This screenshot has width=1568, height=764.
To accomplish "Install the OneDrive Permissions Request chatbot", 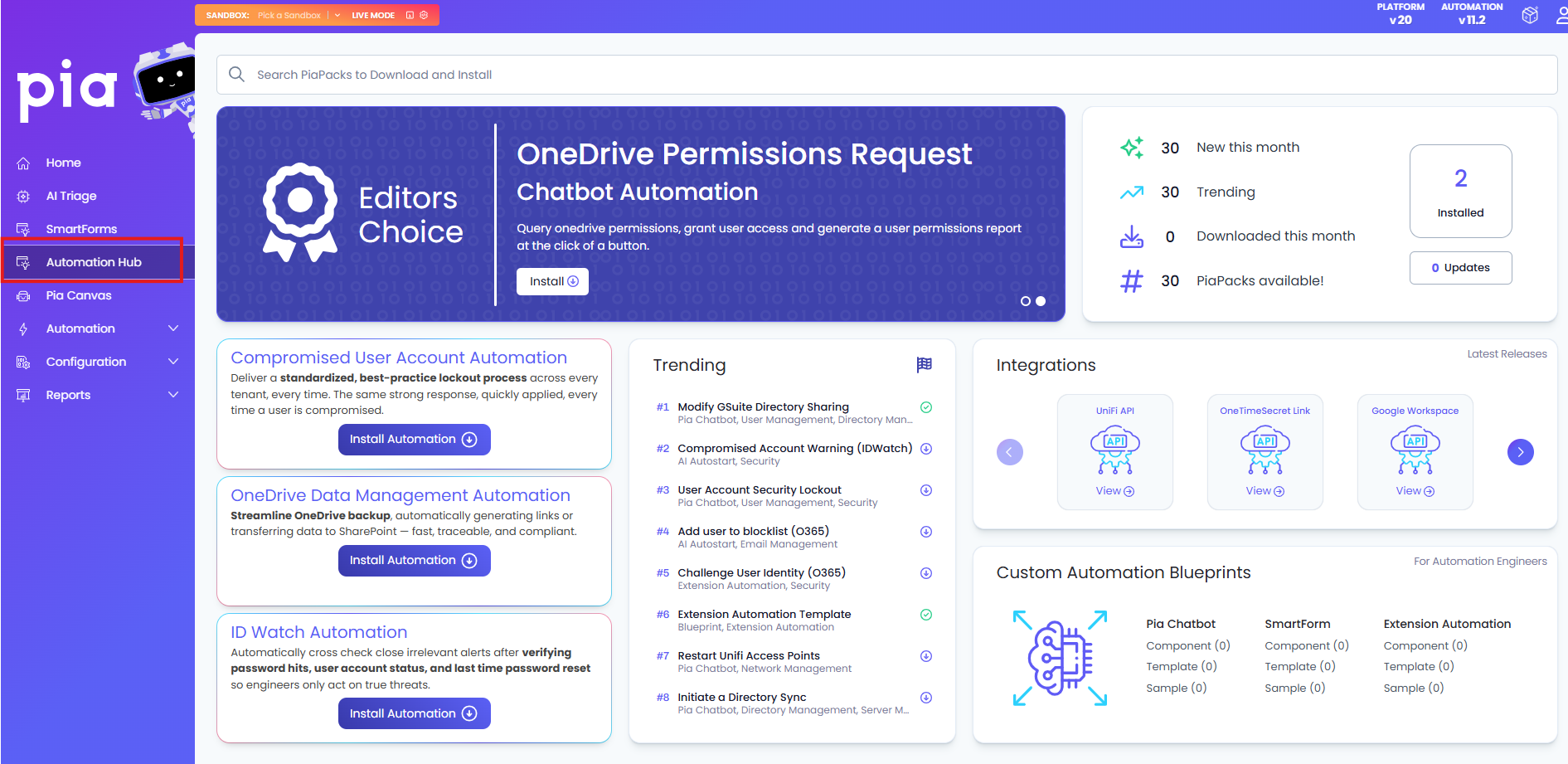I will tap(552, 281).
